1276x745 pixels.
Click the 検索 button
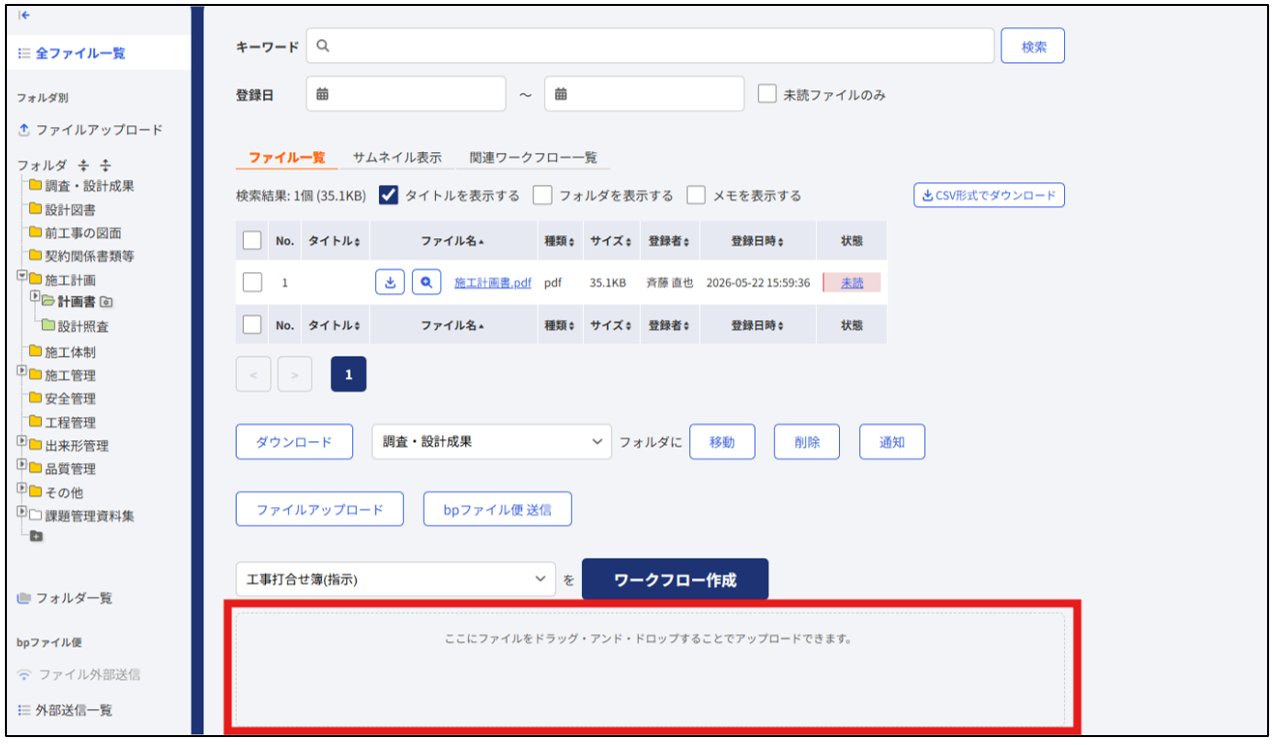[1033, 46]
